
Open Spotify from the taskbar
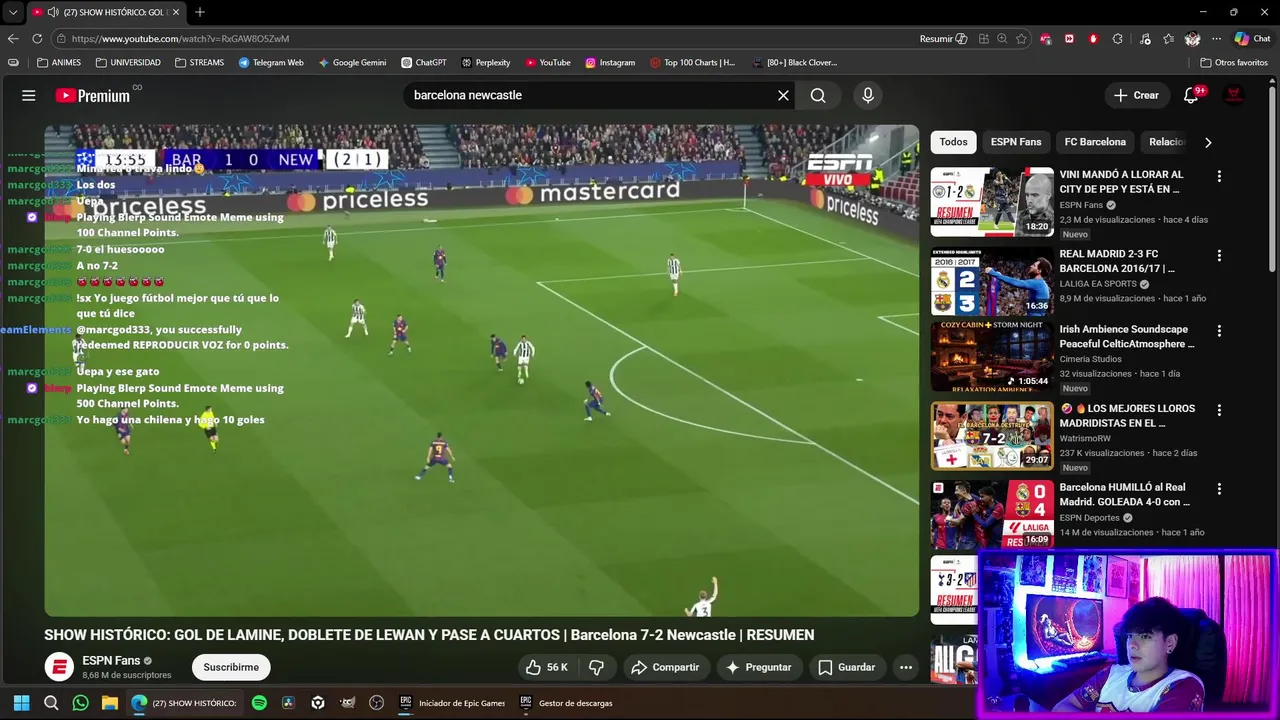(x=259, y=703)
